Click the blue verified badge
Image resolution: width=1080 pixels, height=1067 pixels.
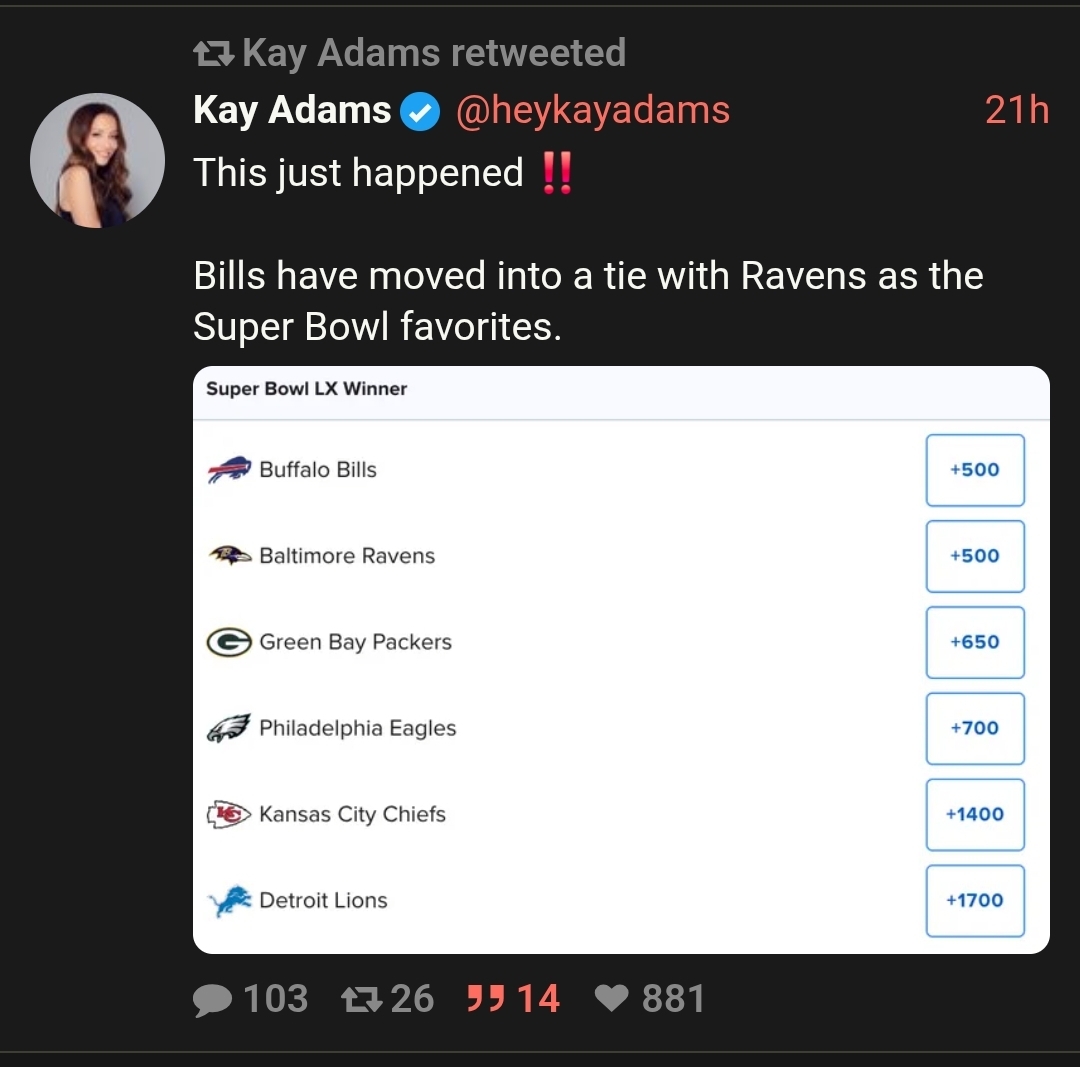pyautogui.click(x=420, y=111)
